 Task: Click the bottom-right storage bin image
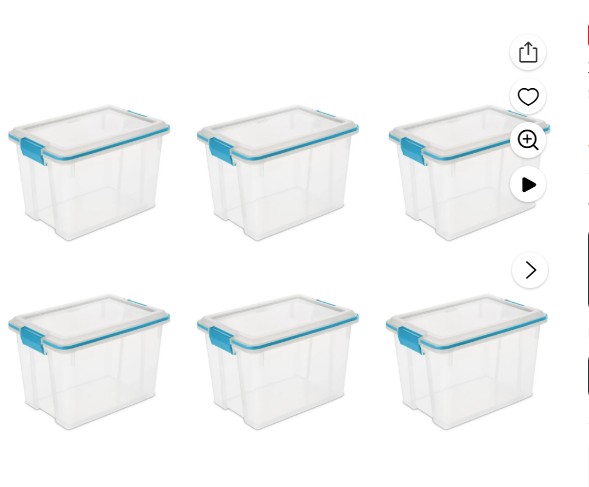tap(467, 362)
